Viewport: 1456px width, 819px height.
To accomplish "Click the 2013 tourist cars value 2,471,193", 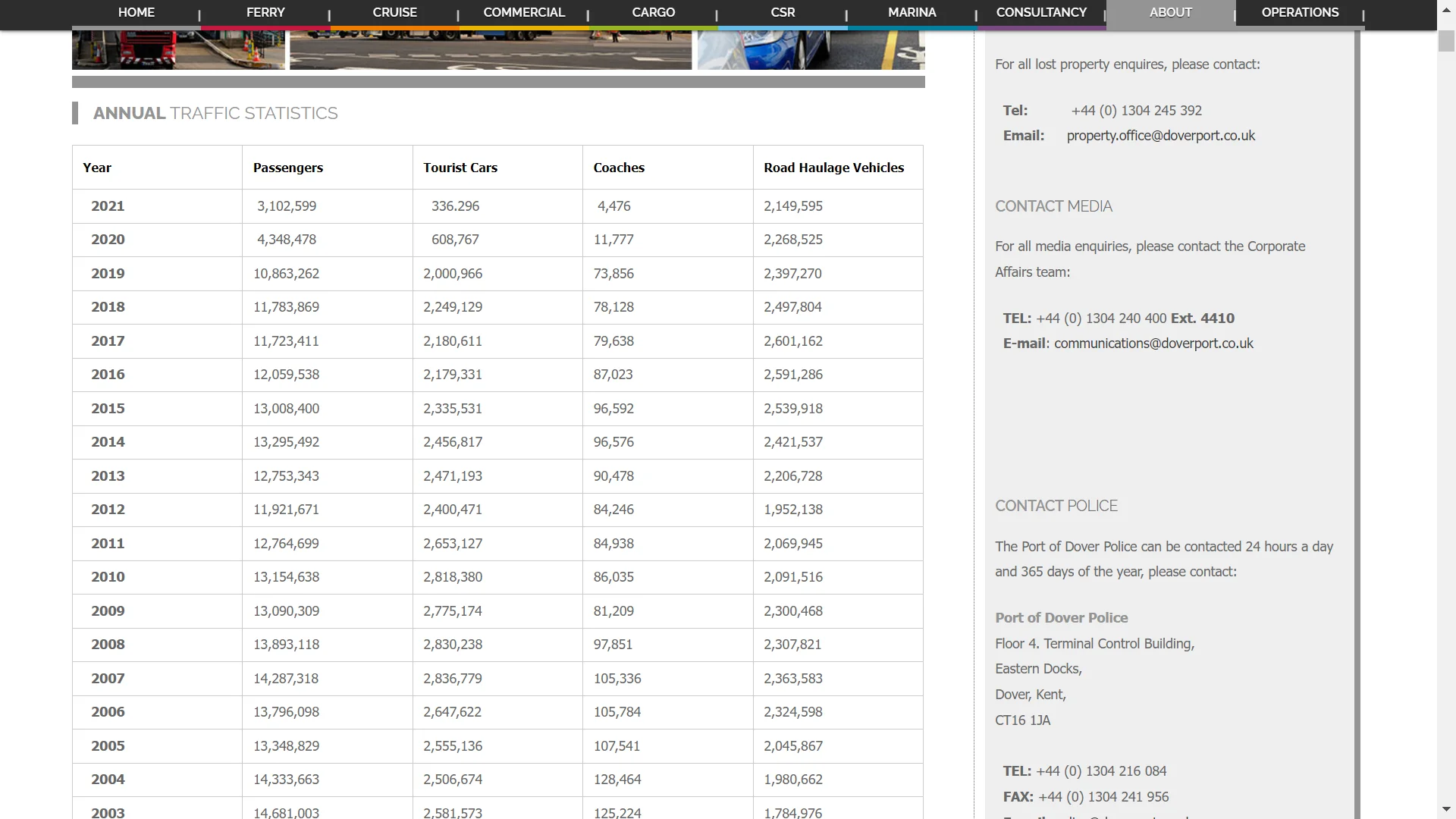I will [453, 476].
